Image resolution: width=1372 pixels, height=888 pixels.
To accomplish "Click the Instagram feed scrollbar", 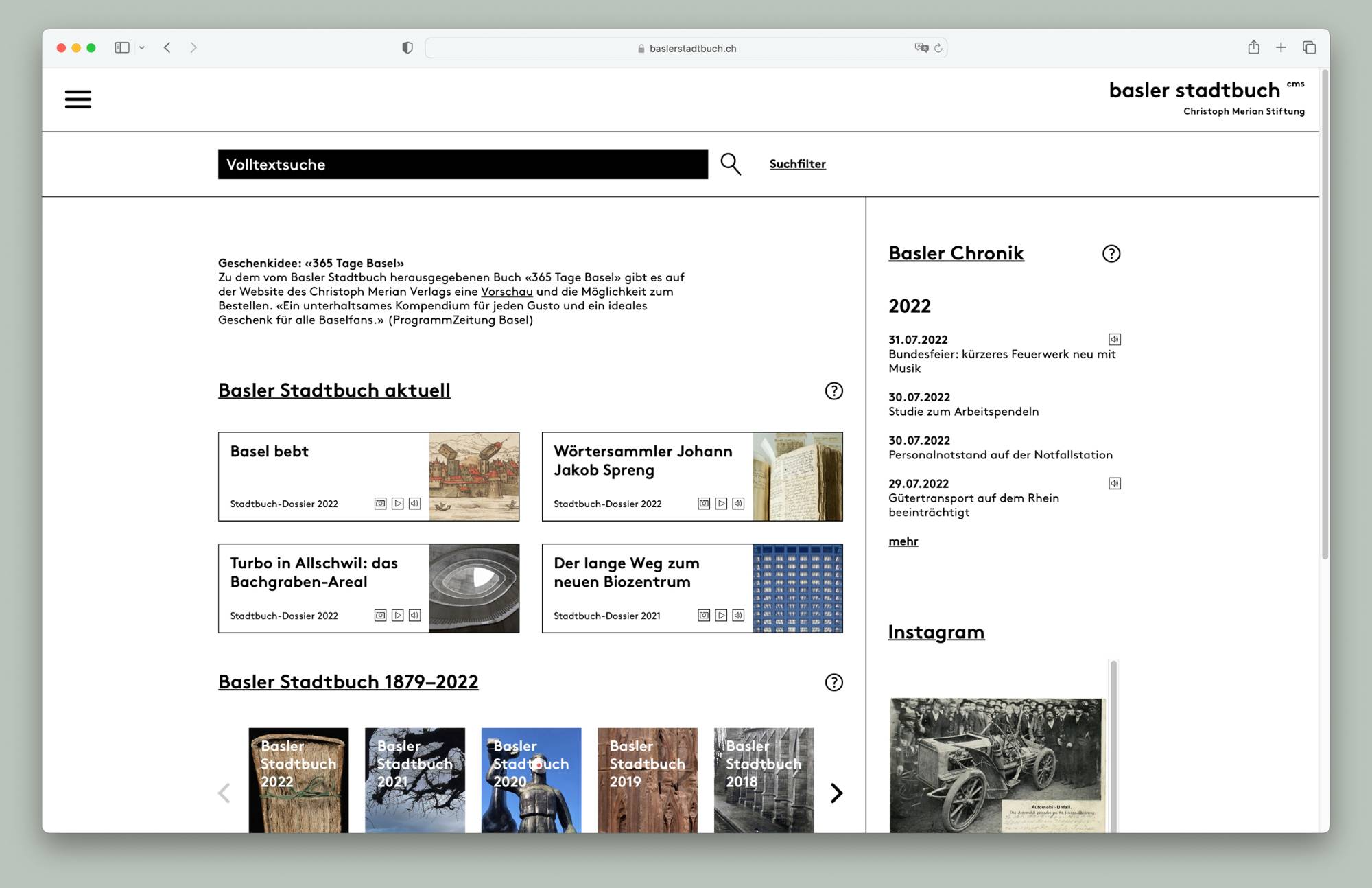I will point(1113,747).
